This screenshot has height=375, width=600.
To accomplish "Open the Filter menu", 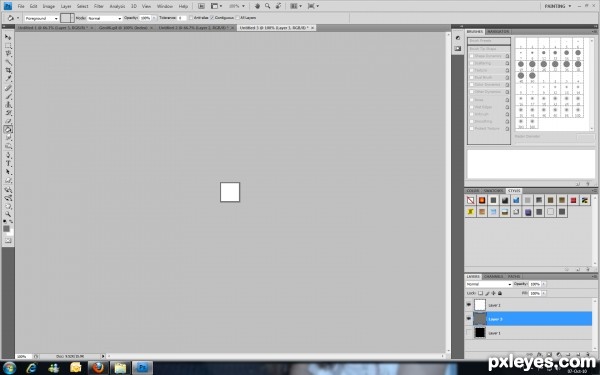I will click(99, 7).
